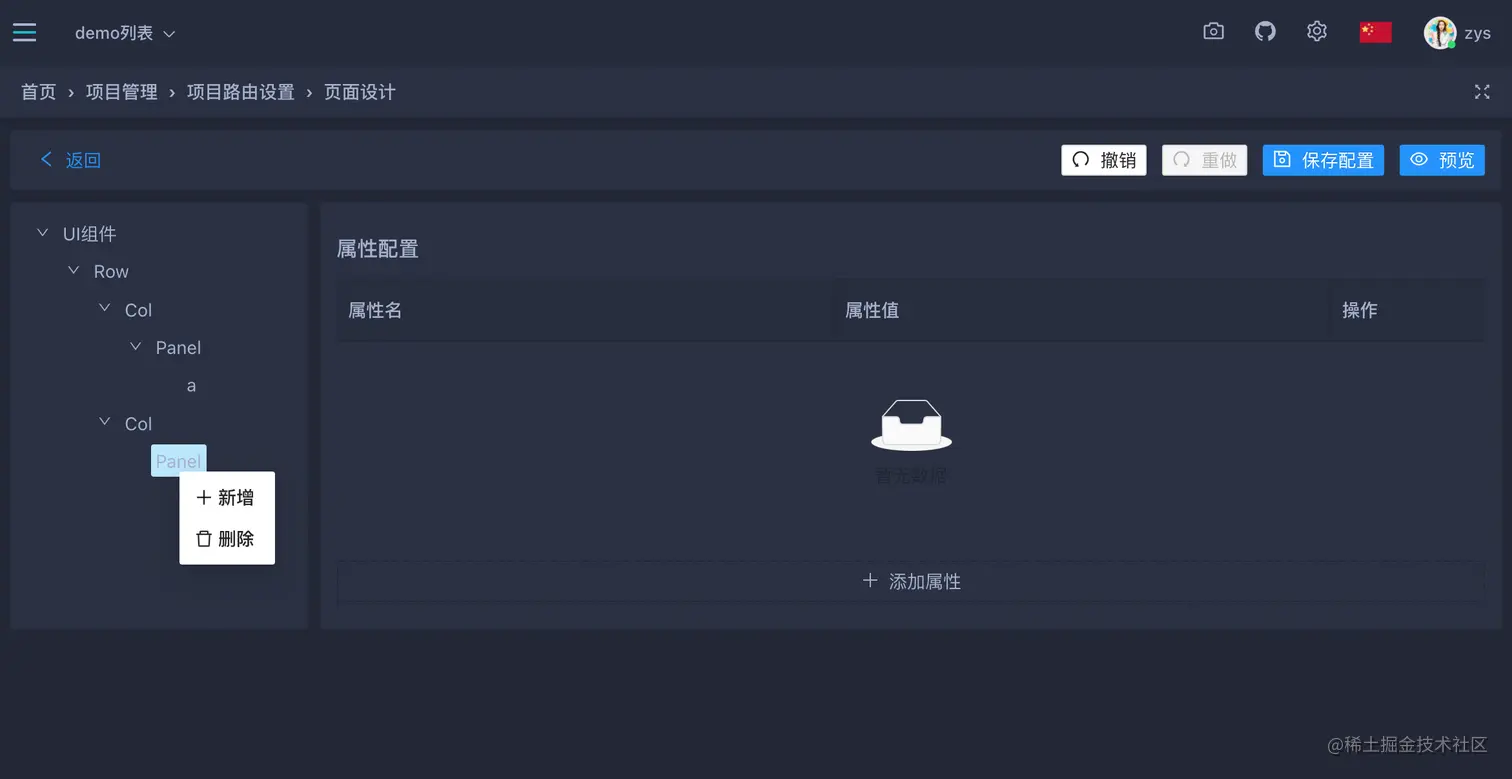Select 新增 in the context menu

226,497
